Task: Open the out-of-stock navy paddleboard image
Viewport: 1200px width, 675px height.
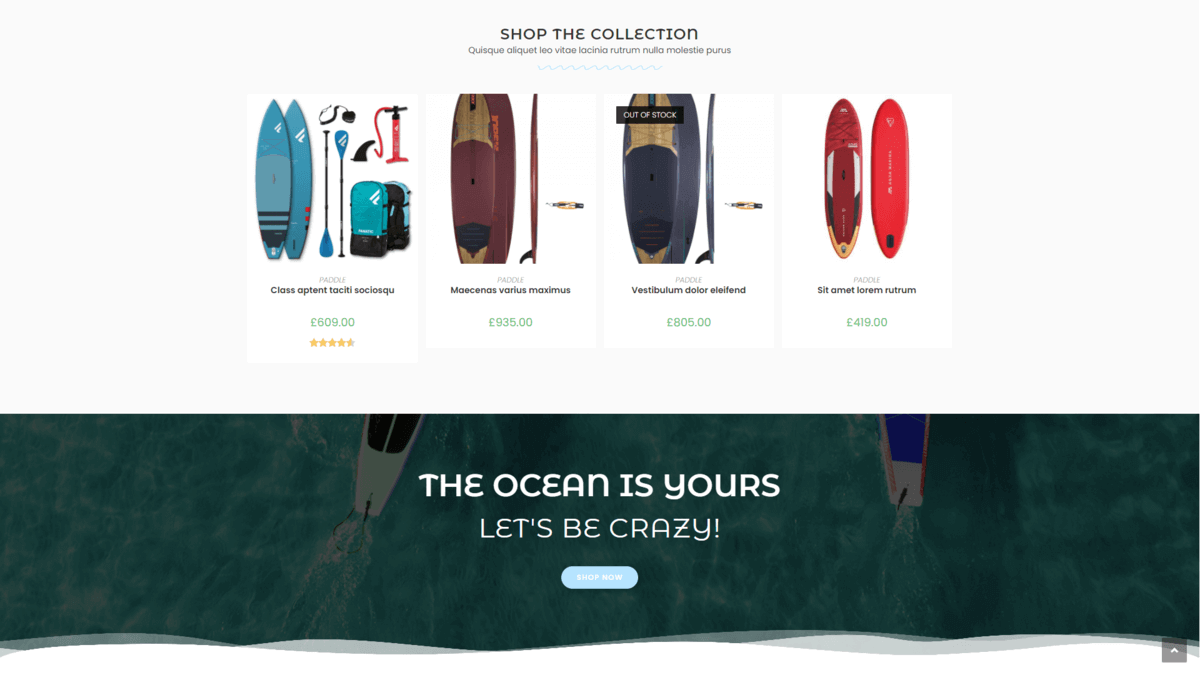Action: pos(689,179)
